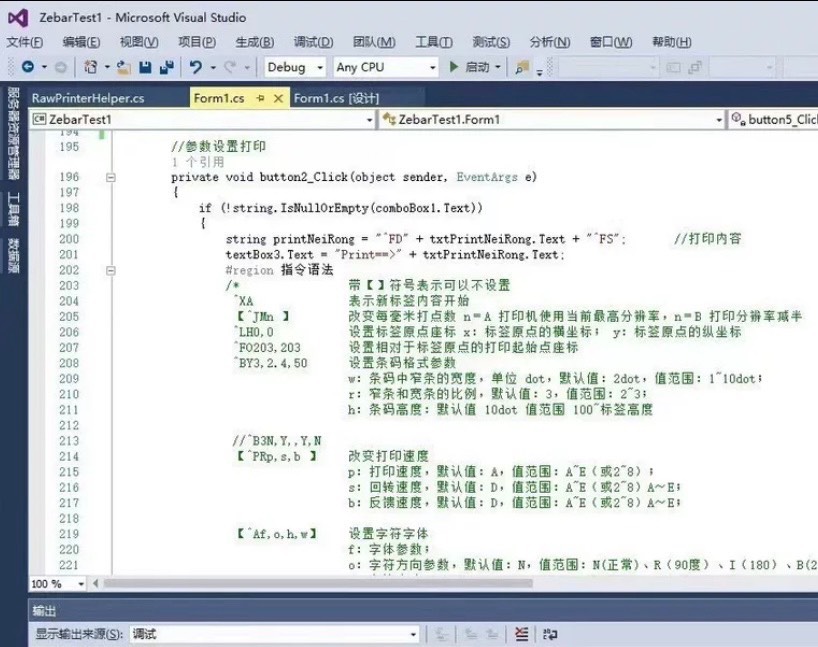
Task: Switch to the RawPrinterHelper.cs tab
Action: (x=88, y=98)
